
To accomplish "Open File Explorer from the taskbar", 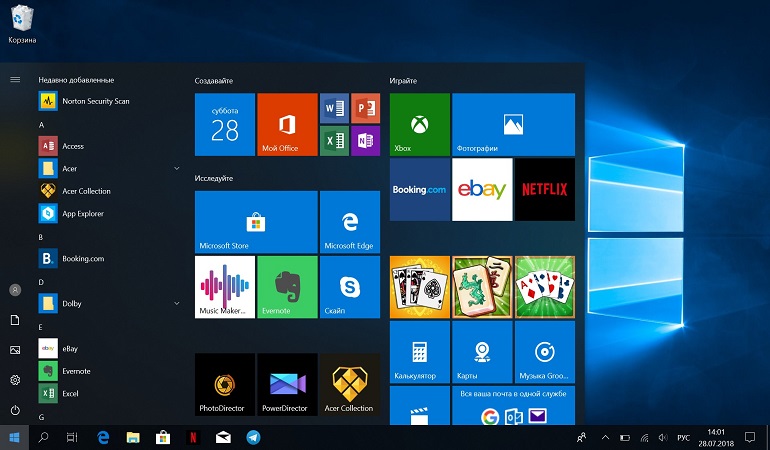I will (133, 437).
